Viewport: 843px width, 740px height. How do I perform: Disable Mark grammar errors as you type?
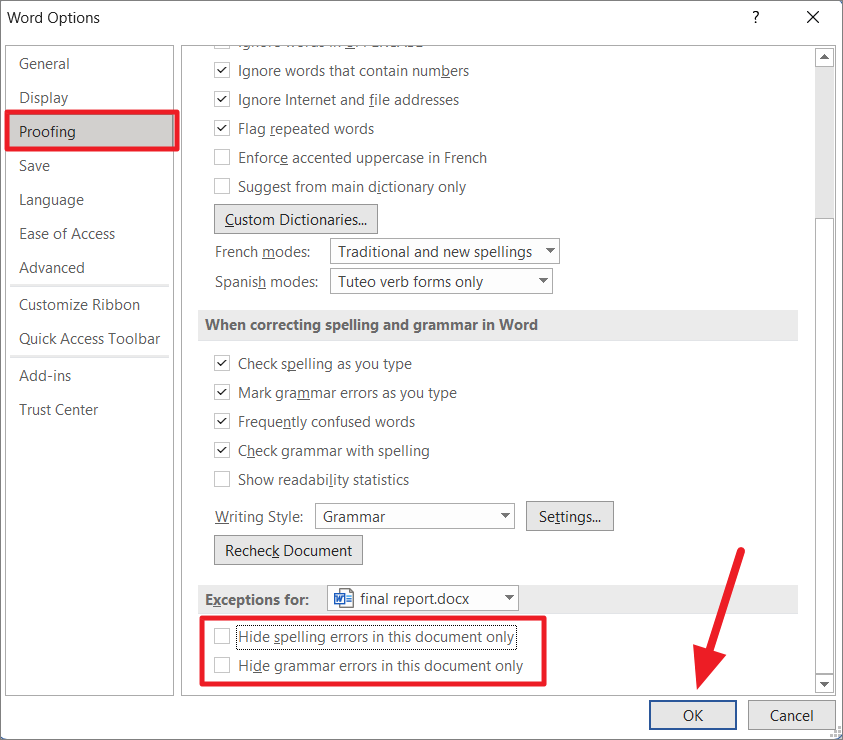(222, 392)
